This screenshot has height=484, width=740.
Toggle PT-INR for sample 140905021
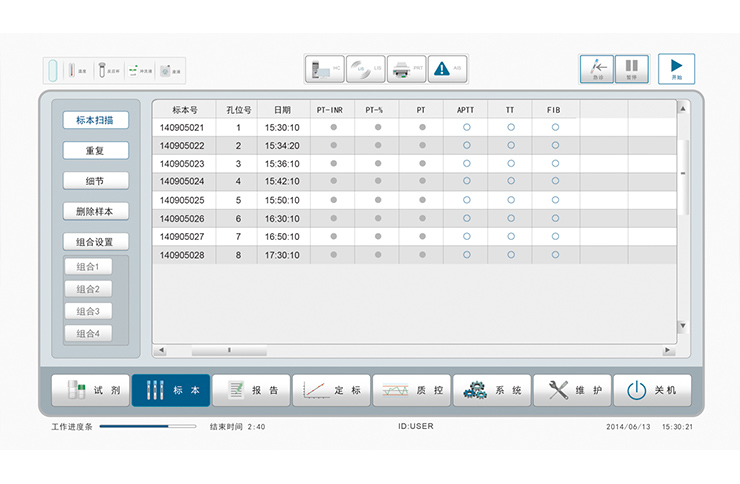pyautogui.click(x=334, y=127)
